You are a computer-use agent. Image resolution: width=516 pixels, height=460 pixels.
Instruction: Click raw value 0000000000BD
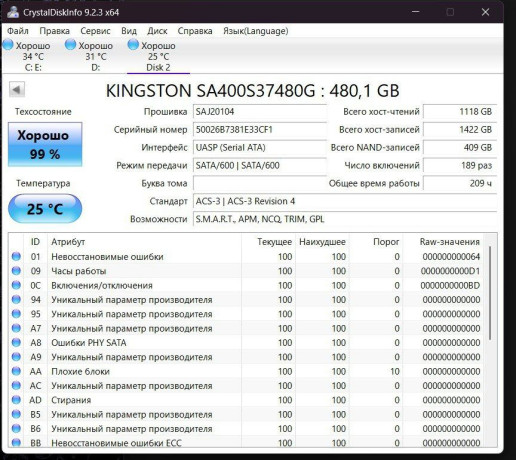click(x=450, y=285)
